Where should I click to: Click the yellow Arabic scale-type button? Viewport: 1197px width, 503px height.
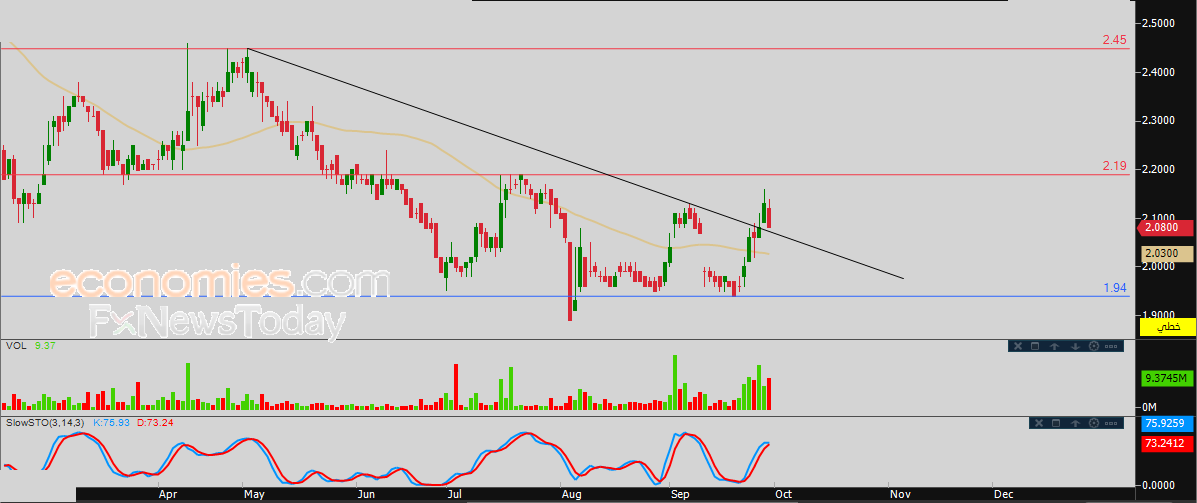1167,327
